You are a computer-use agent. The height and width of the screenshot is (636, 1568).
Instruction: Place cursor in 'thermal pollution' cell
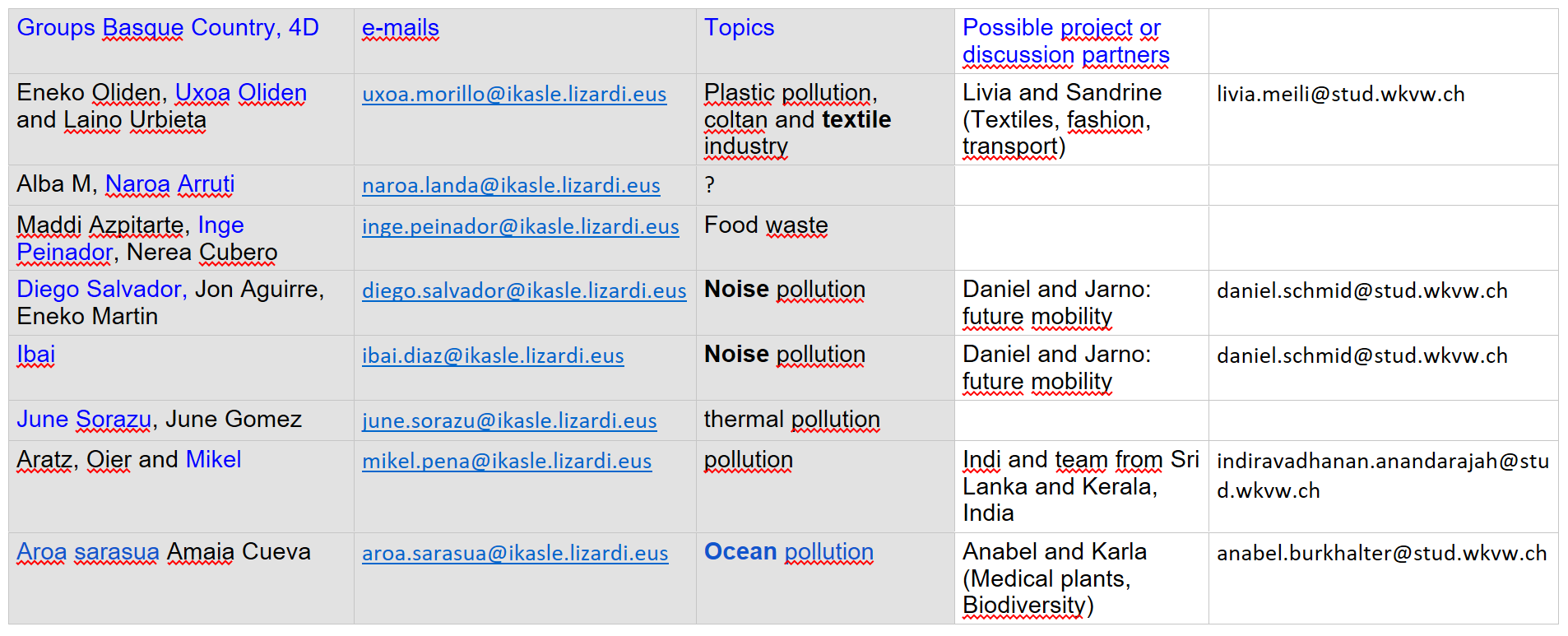point(791,420)
